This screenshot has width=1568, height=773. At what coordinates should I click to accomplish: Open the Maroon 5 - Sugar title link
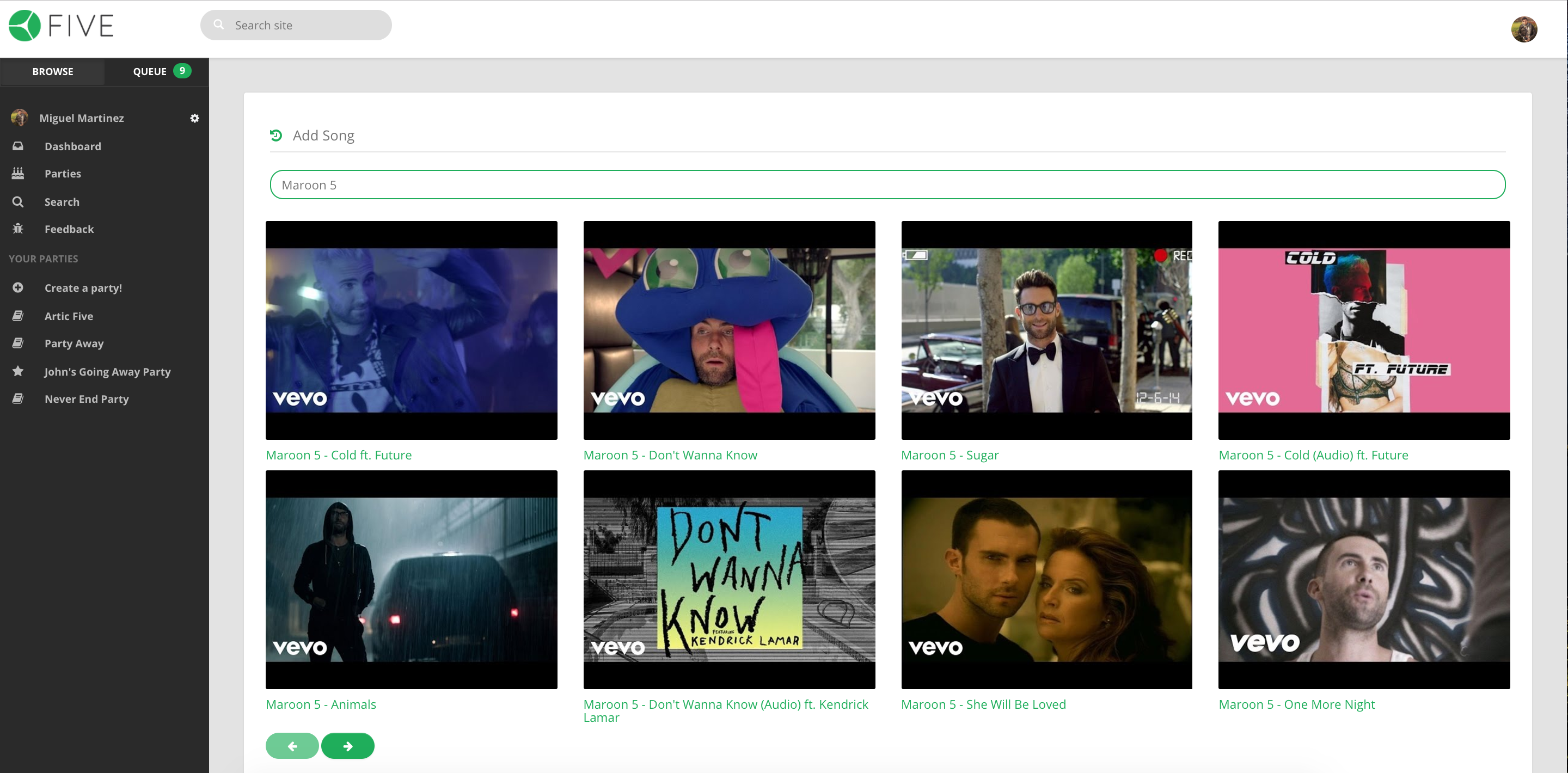950,455
